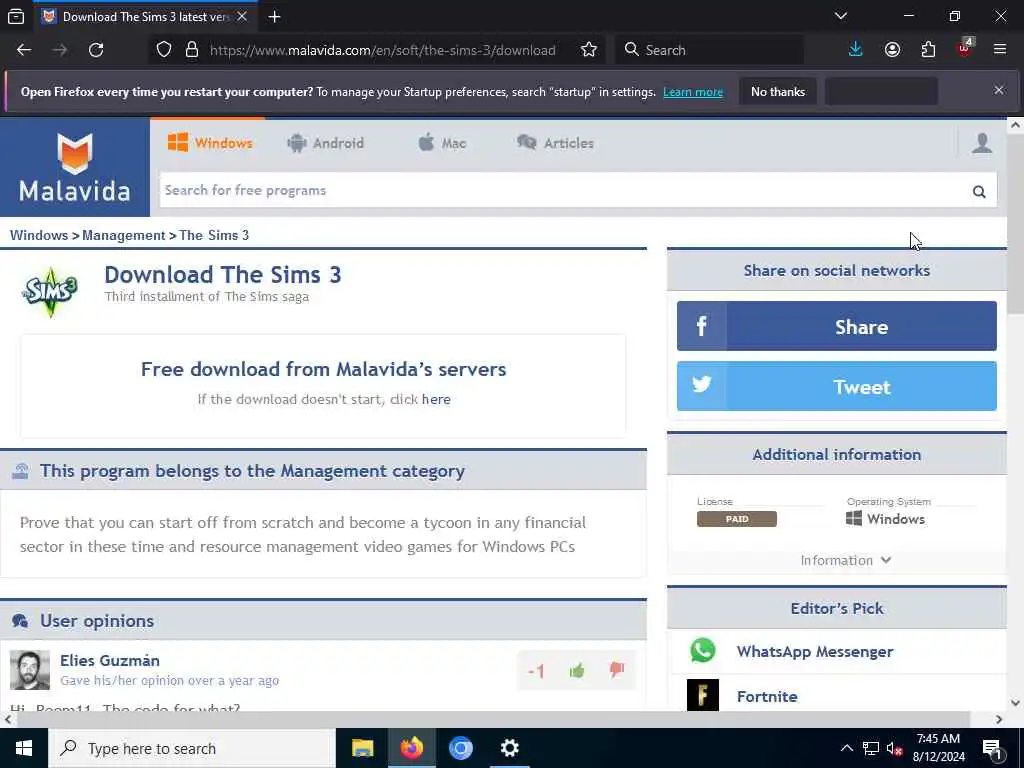Click the horizontal page scrollbar
This screenshot has height=768, width=1024.
pyautogui.click(x=494, y=719)
